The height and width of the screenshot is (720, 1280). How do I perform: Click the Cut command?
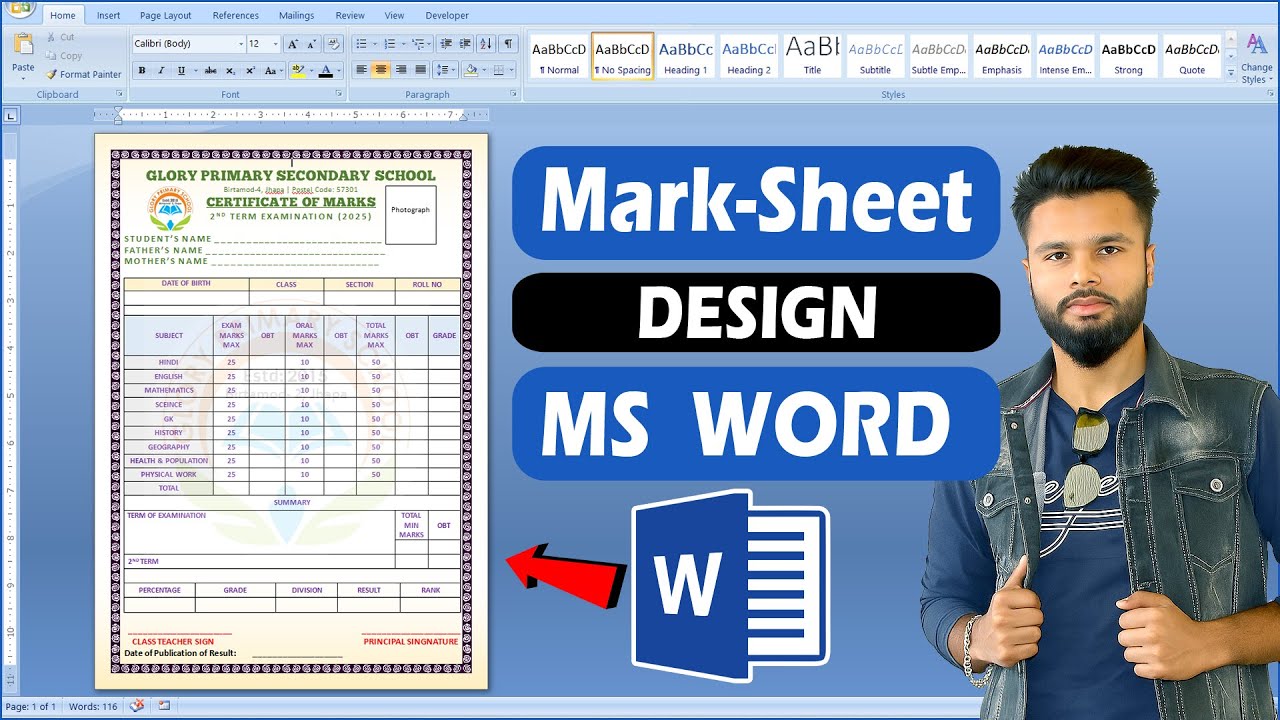click(59, 37)
